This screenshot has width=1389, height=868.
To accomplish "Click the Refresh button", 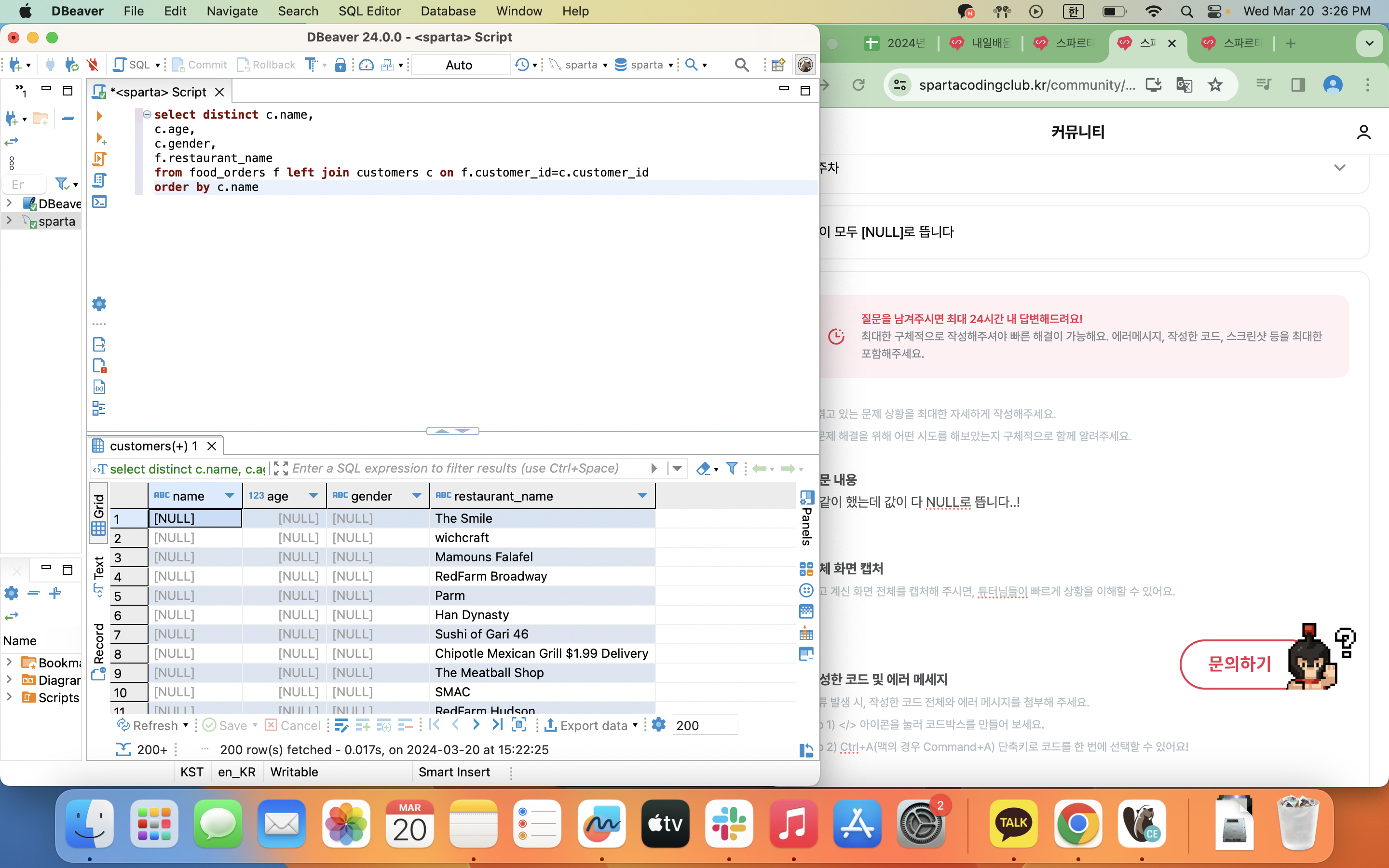I will pyautogui.click(x=148, y=726).
